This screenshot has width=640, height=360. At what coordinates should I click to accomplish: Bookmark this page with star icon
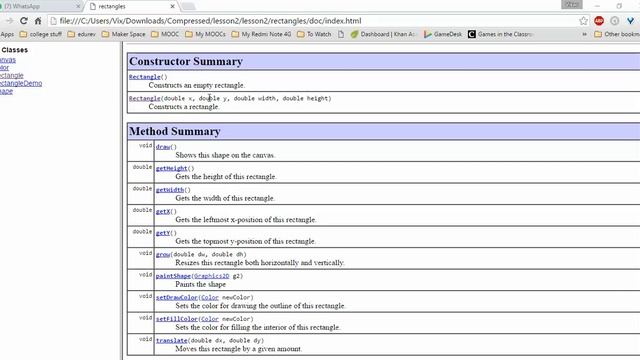(x=583, y=21)
